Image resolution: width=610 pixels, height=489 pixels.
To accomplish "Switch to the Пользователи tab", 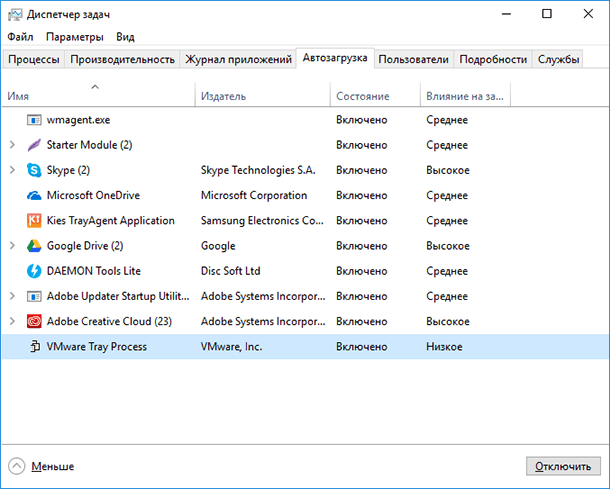I will tap(414, 59).
